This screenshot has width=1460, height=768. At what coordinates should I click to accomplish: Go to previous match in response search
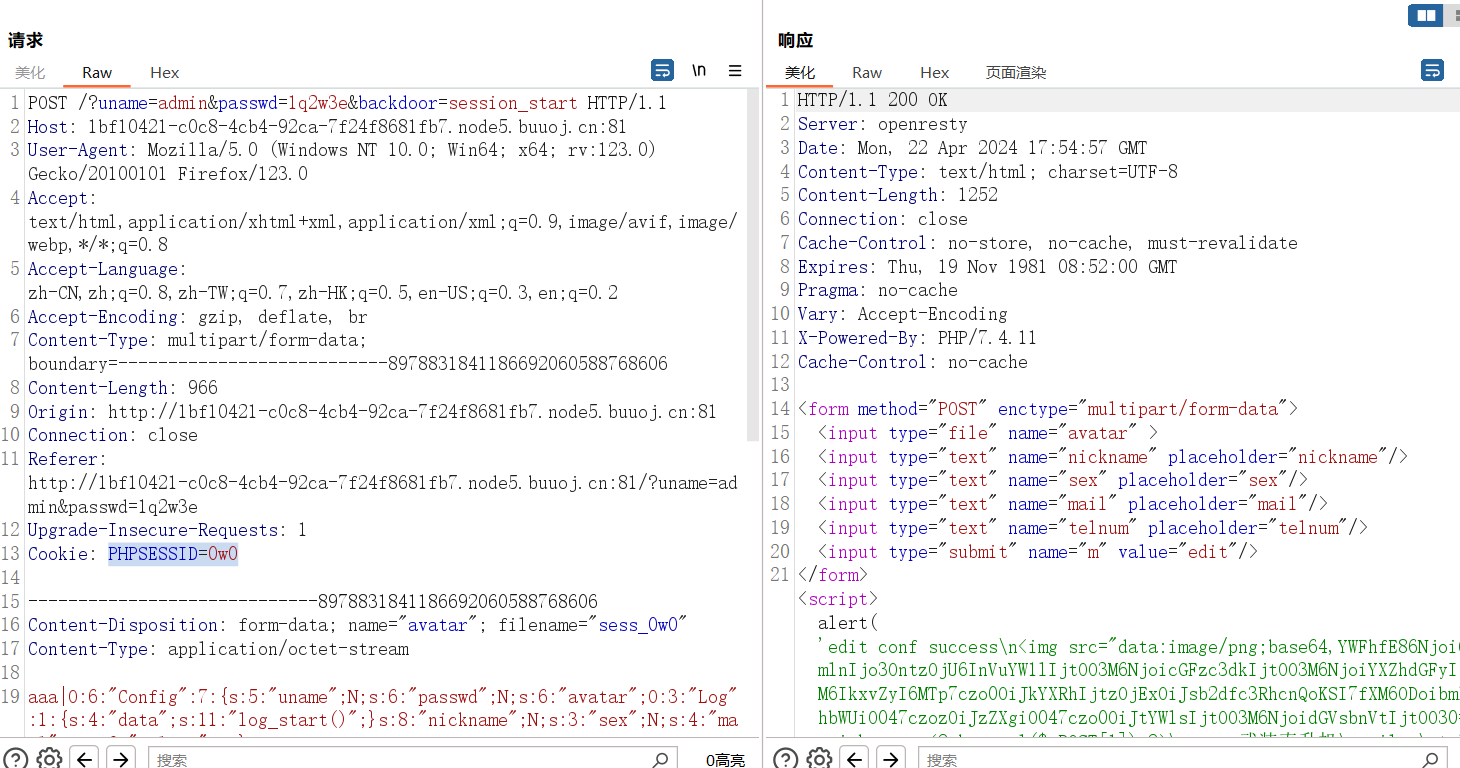coord(855,758)
